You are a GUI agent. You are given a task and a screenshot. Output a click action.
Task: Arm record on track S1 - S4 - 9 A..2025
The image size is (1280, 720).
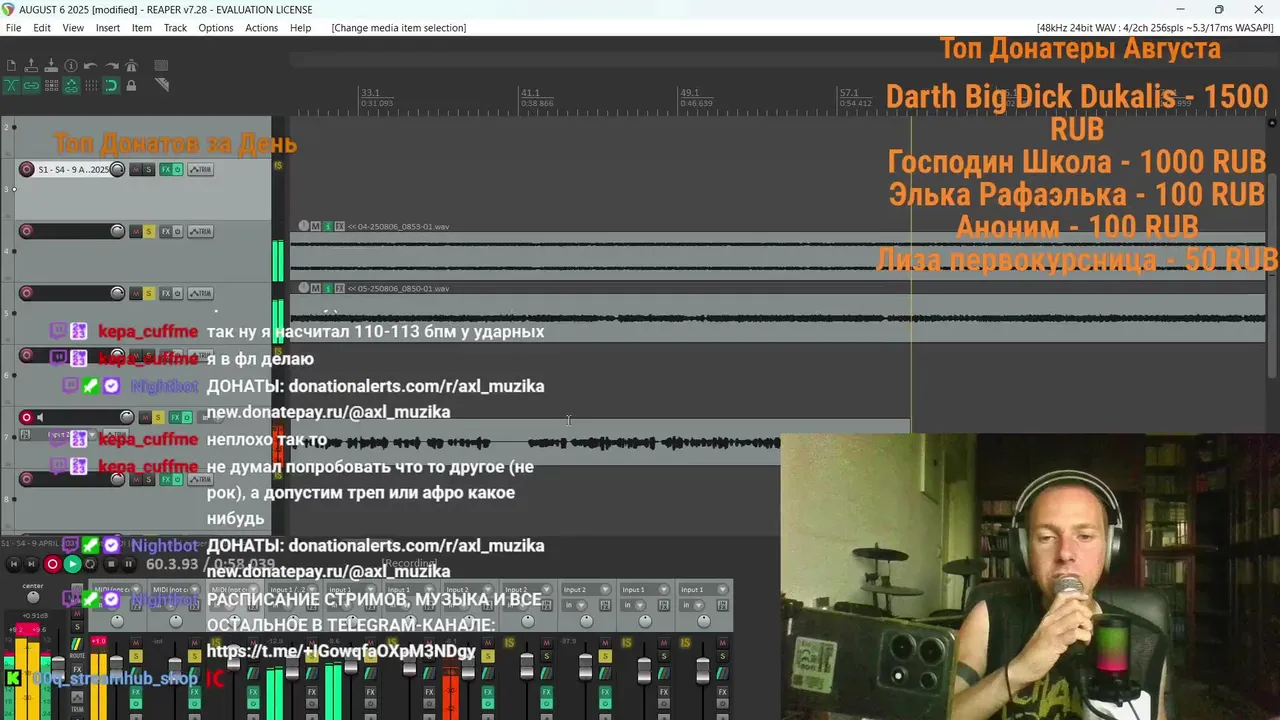[x=27, y=169]
